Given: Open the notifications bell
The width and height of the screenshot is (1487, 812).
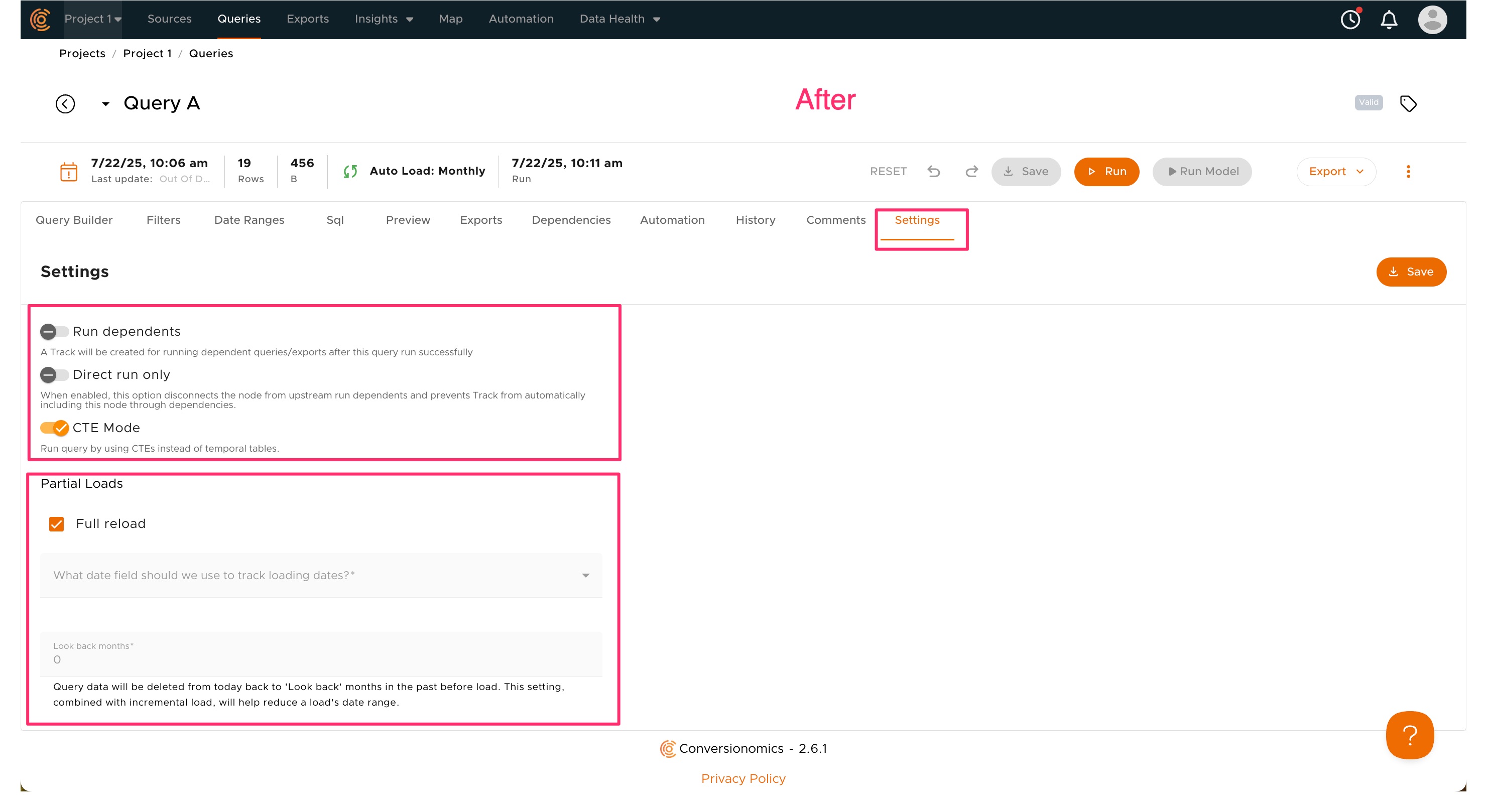Looking at the screenshot, I should (x=1389, y=20).
